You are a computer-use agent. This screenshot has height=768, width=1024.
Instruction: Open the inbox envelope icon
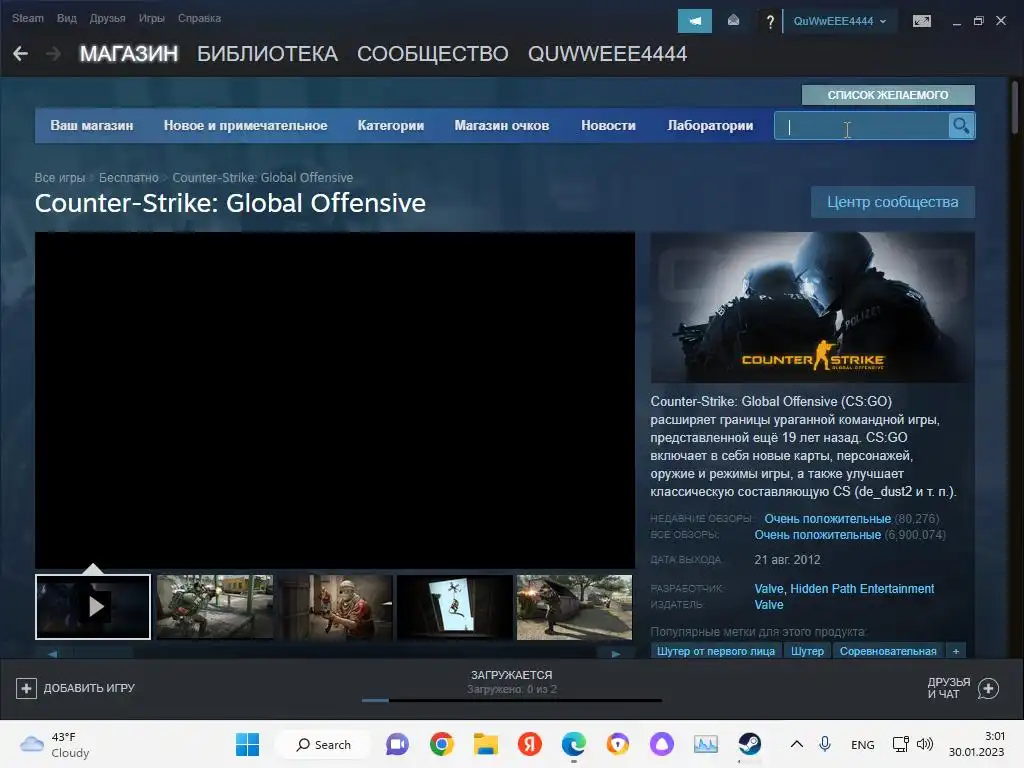733,21
